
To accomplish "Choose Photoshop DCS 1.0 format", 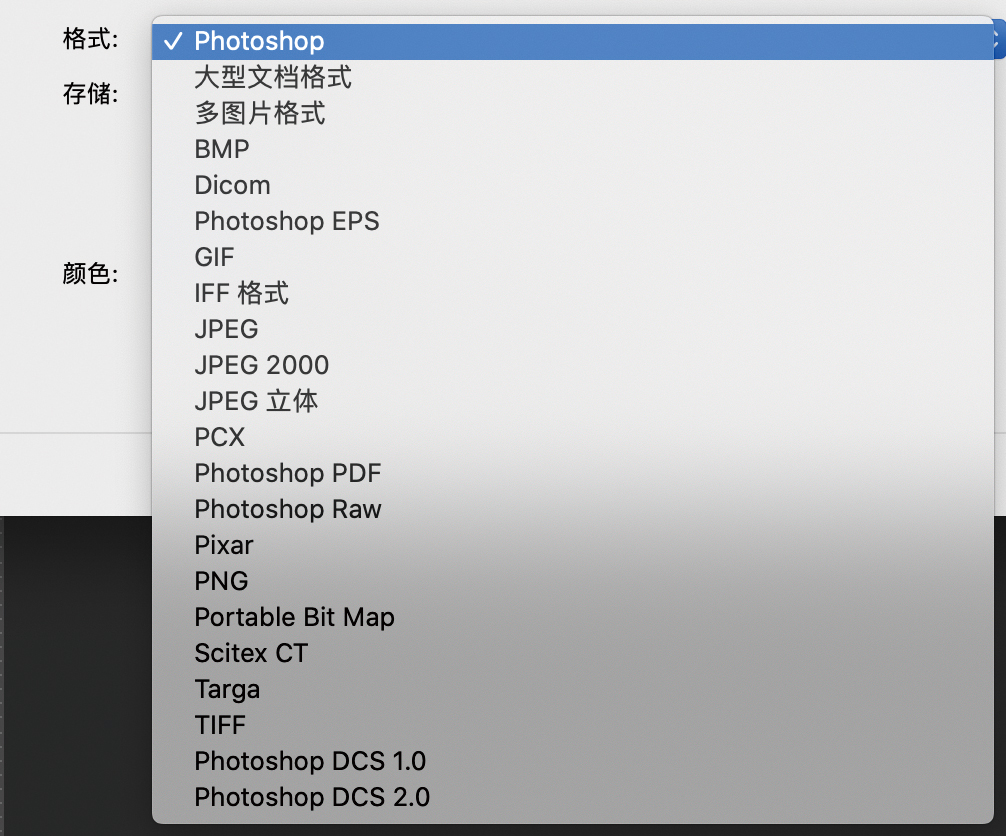I will coord(572,761).
